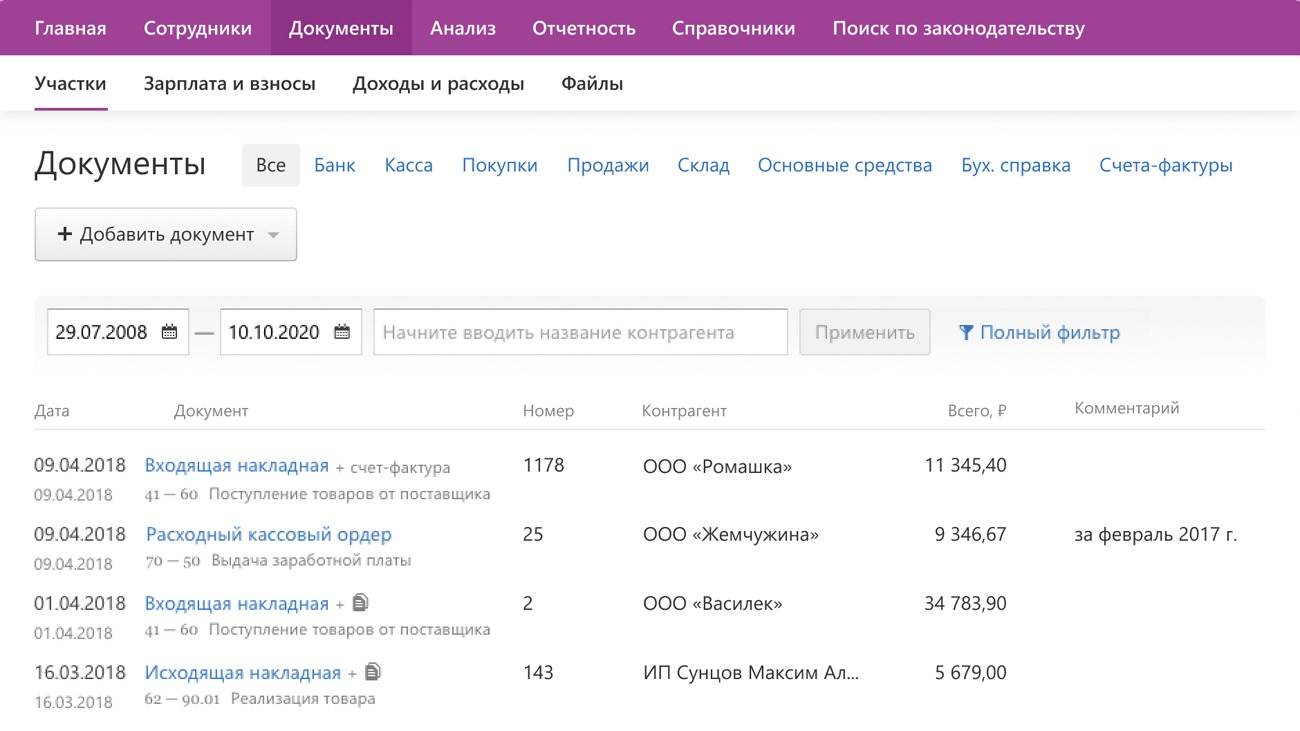Open calendar picker for end date 10.10.2020
The height and width of the screenshot is (731, 1300).
click(x=342, y=332)
